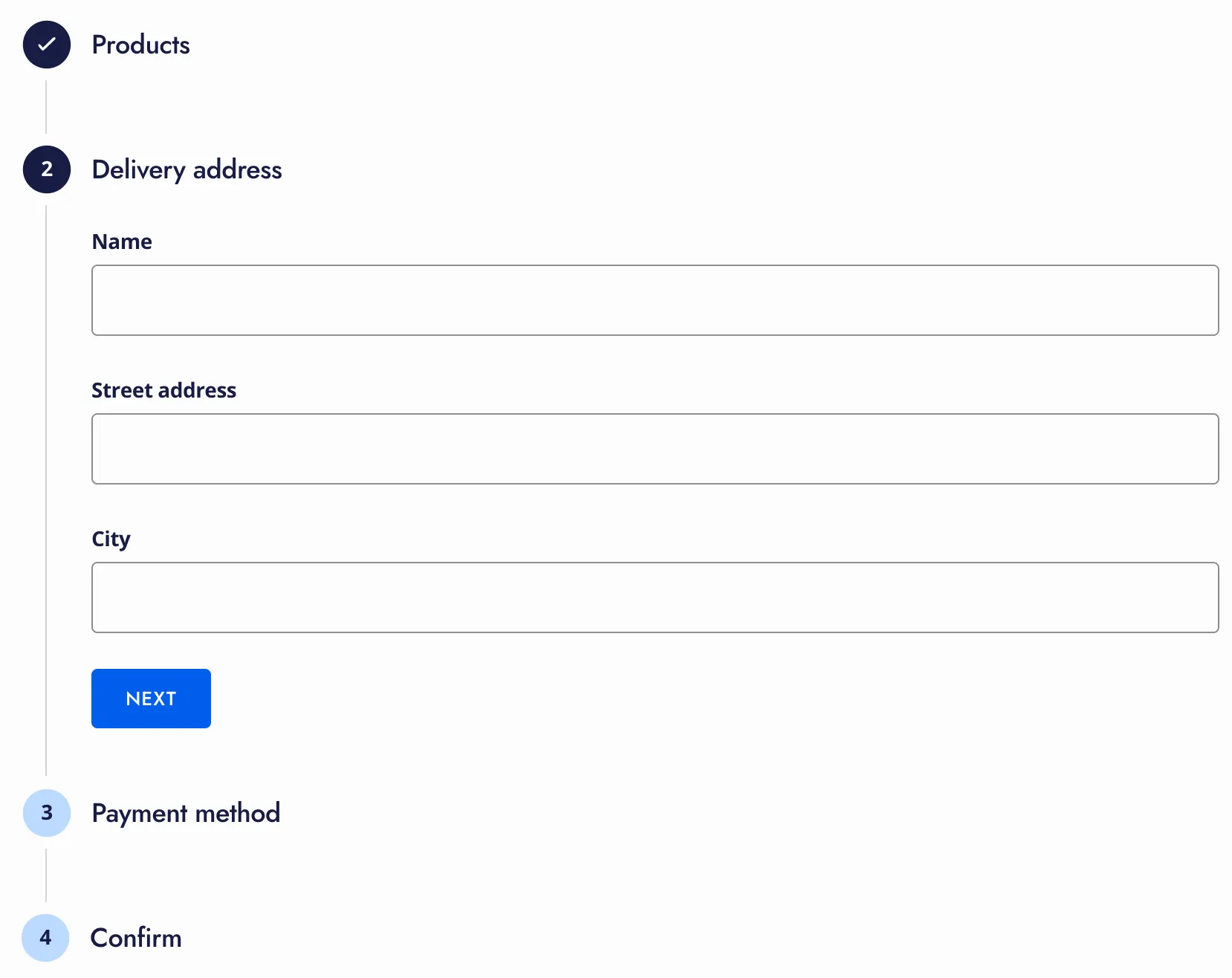Click the white checkmark inside Products circle
The image size is (1232, 978).
[47, 45]
